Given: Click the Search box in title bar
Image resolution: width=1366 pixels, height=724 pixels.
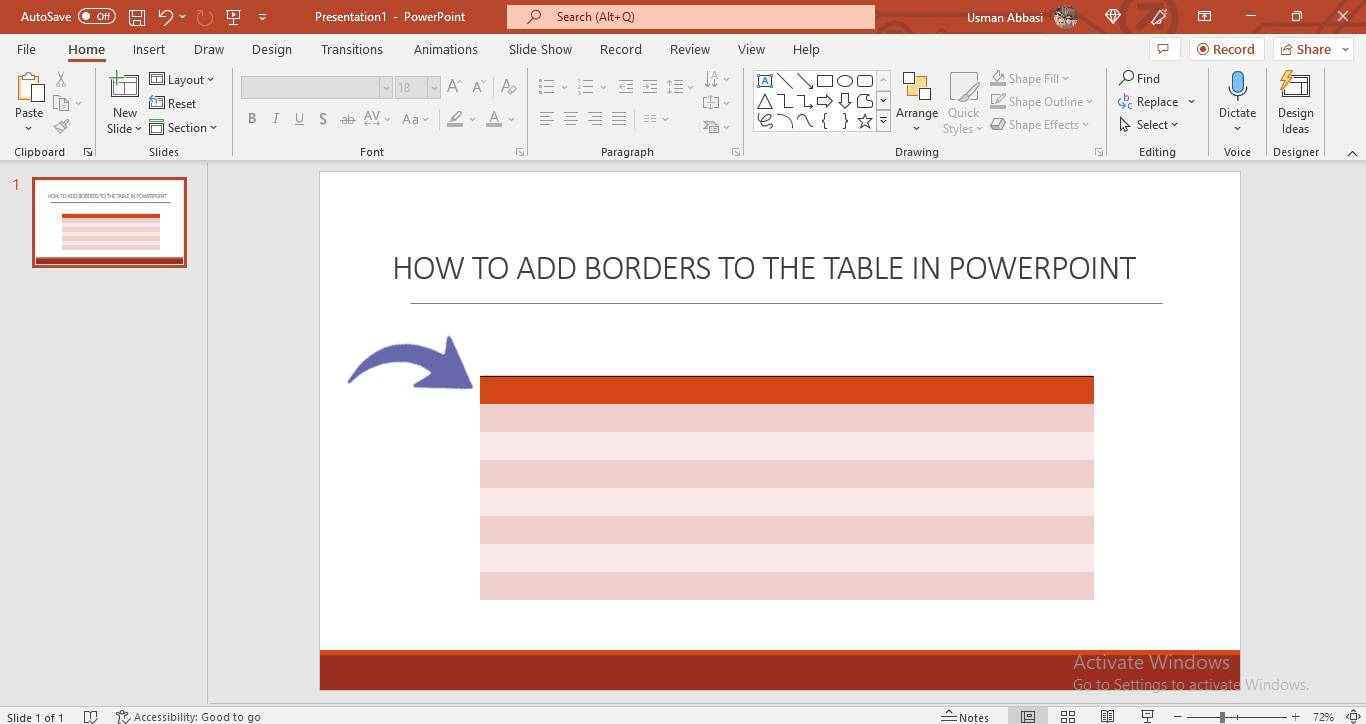Looking at the screenshot, I should [x=691, y=17].
